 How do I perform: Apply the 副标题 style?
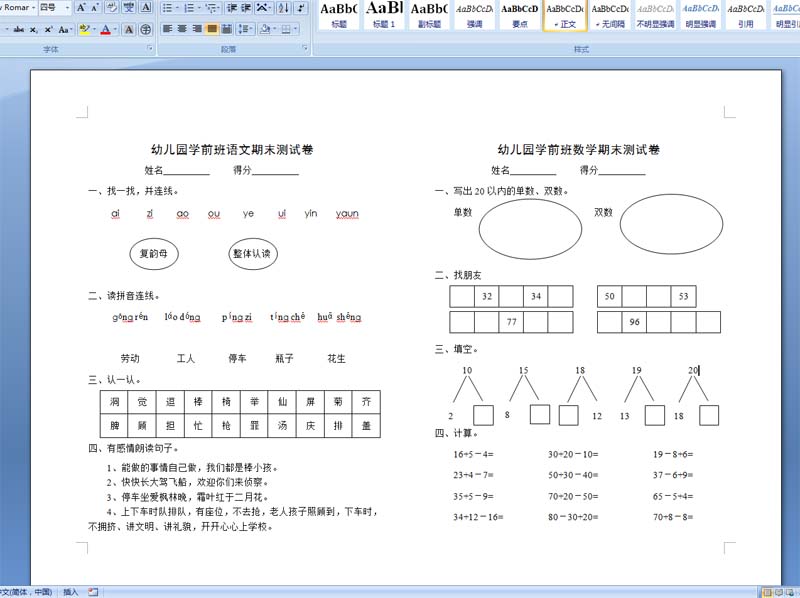(429, 15)
